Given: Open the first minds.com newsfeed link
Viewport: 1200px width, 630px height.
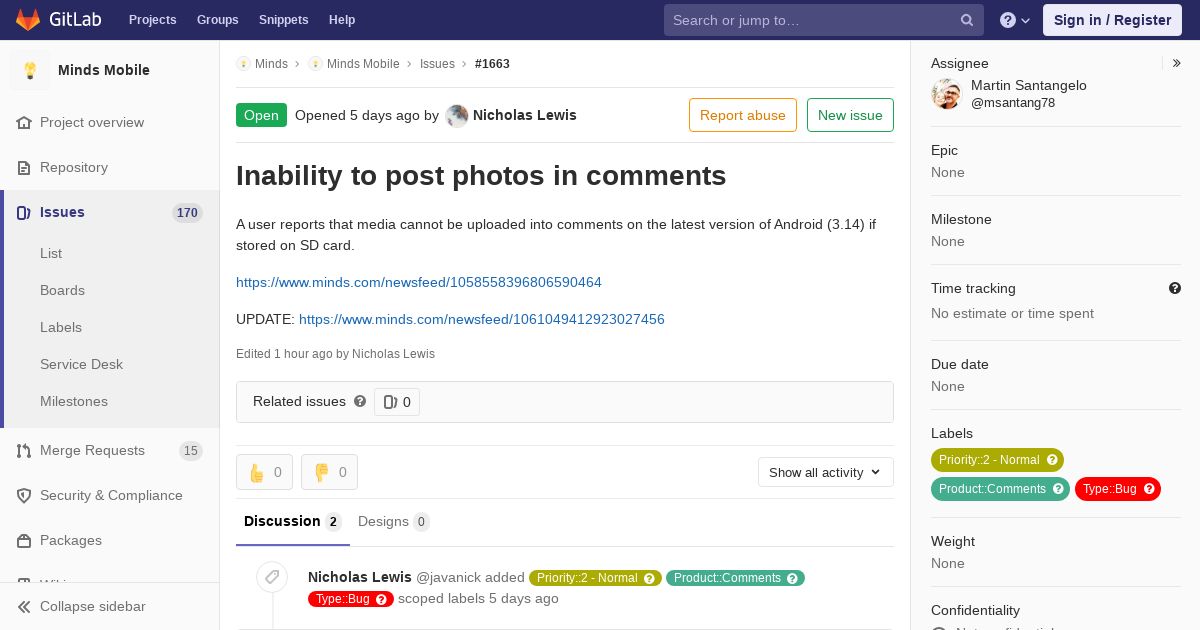Looking at the screenshot, I should pos(419,282).
